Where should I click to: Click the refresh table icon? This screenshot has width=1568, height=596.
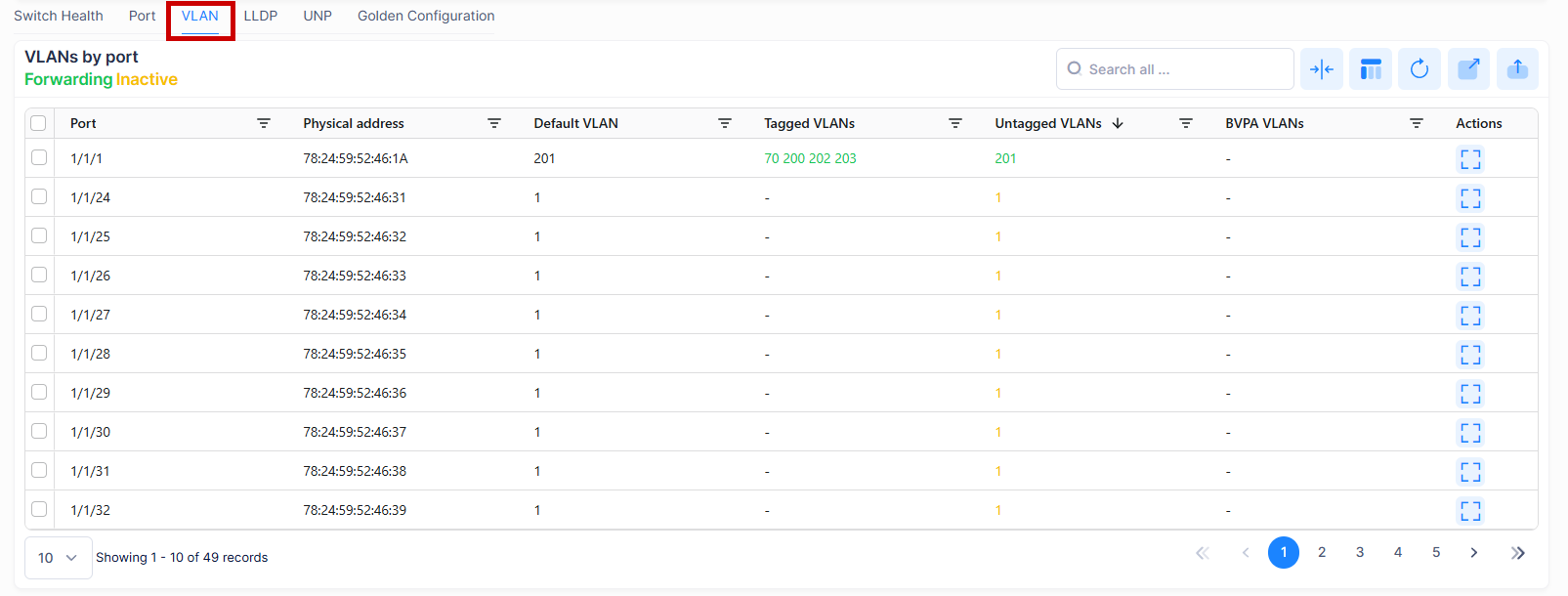(x=1419, y=69)
